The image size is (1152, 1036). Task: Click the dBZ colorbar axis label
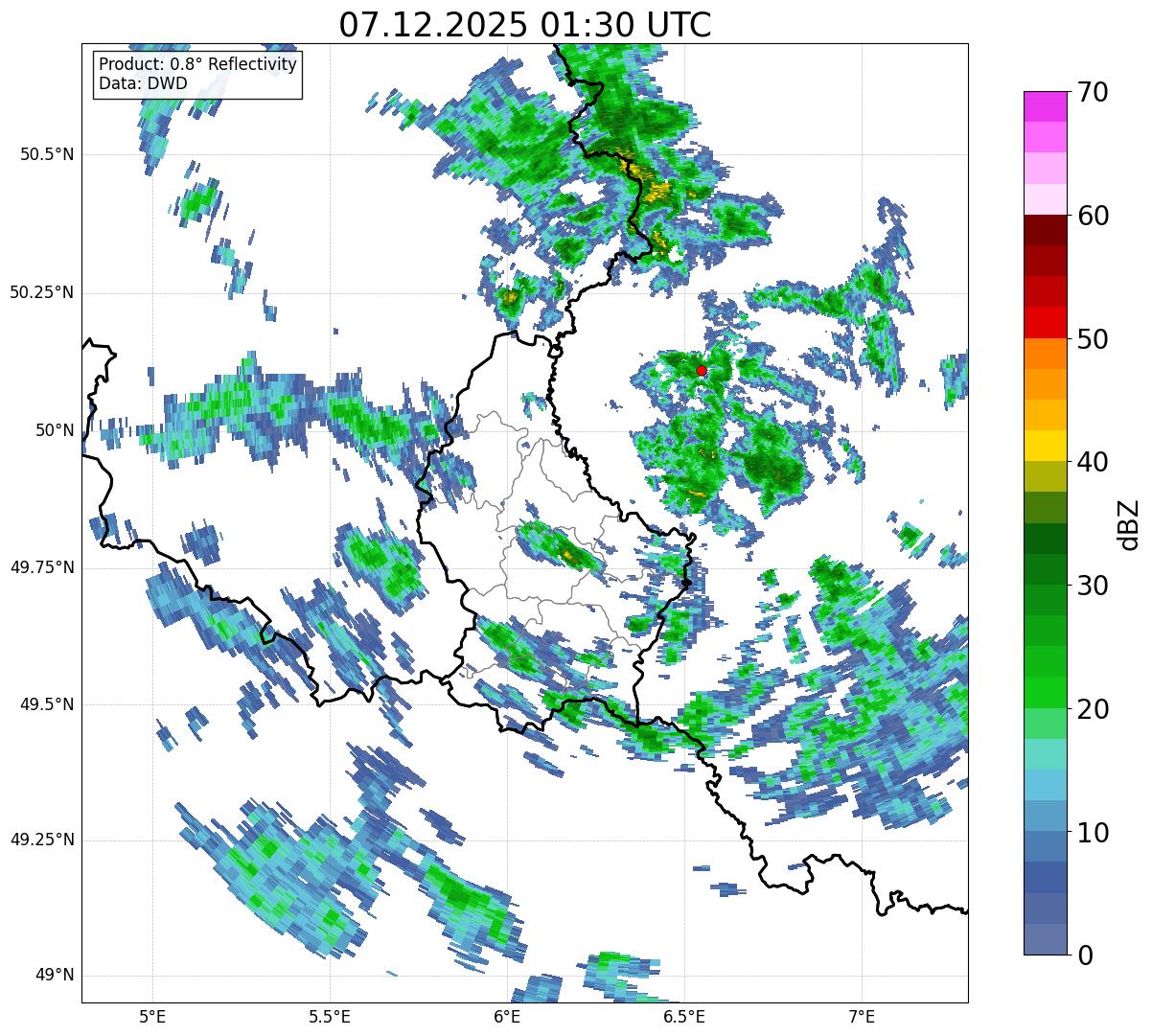pos(1130,523)
